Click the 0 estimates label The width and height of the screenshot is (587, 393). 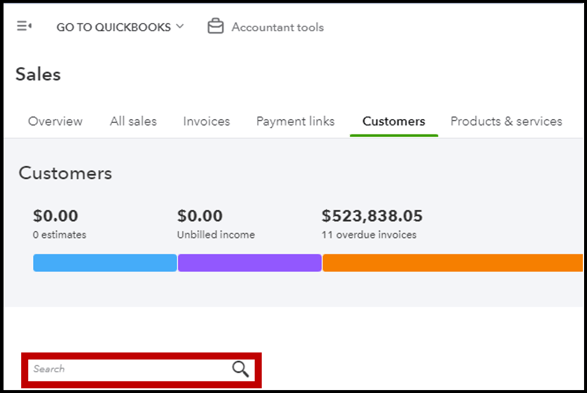tap(60, 235)
